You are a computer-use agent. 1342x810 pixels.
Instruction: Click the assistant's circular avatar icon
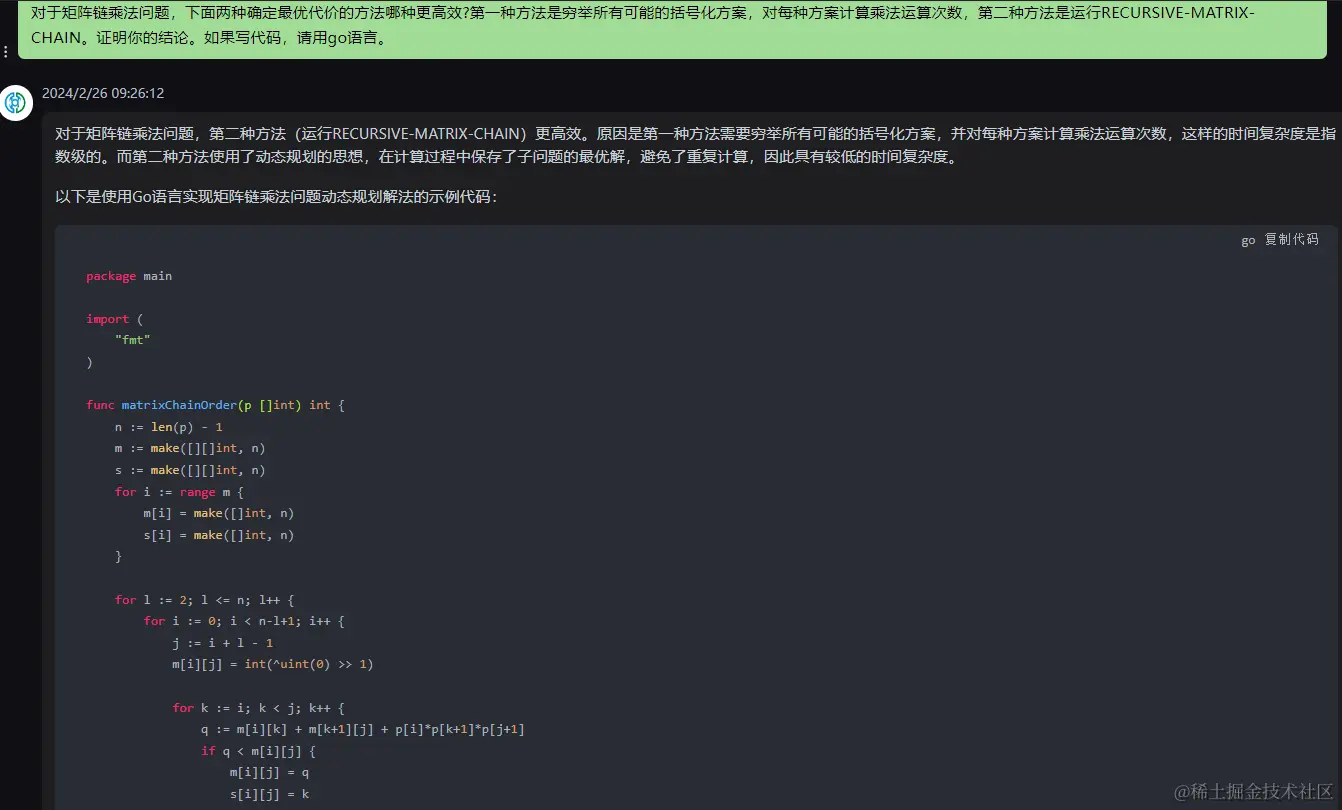click(x=16, y=102)
